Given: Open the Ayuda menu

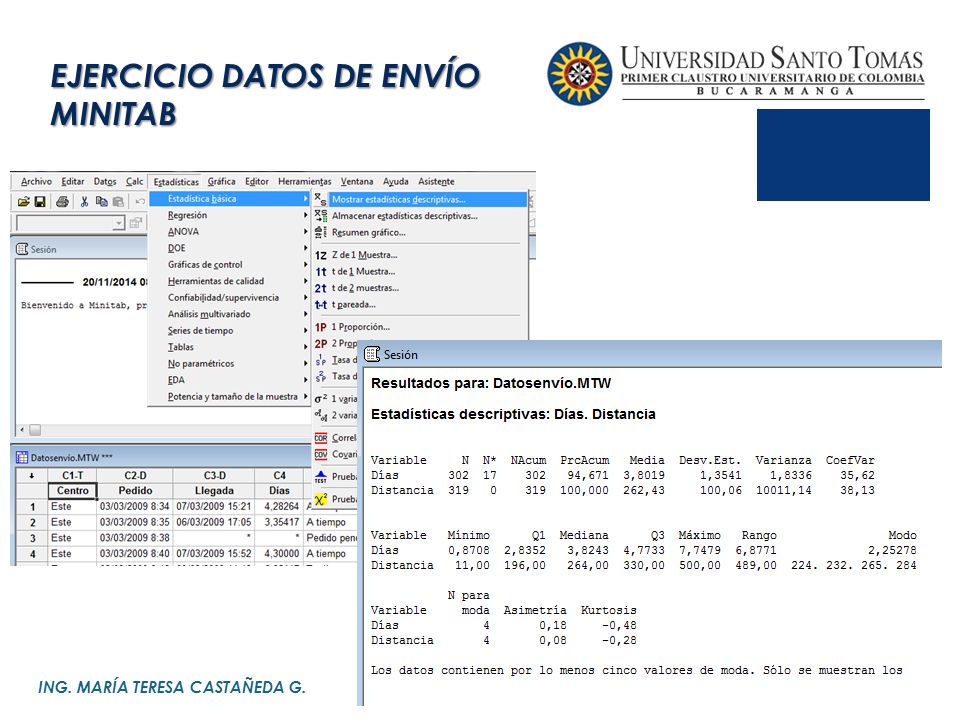Looking at the screenshot, I should pos(396,181).
